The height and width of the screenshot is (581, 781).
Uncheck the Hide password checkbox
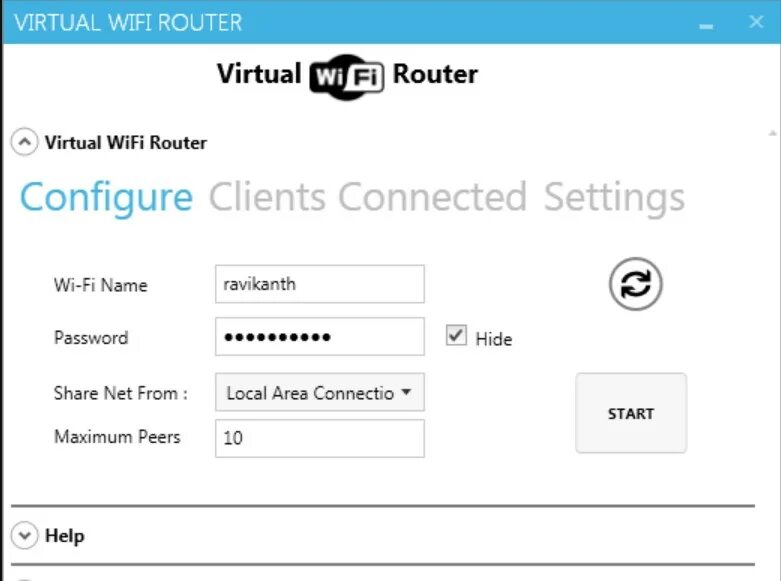pyautogui.click(x=456, y=335)
